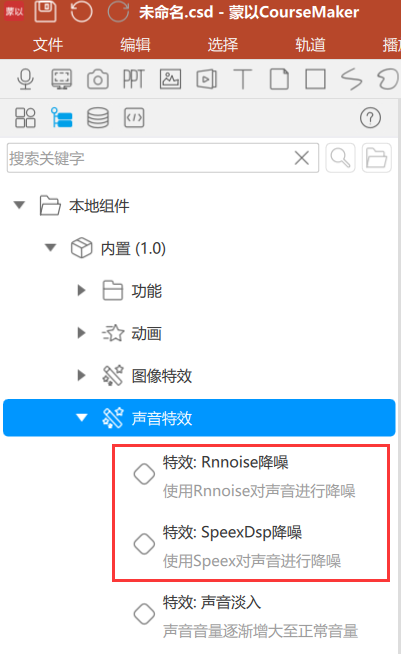This screenshot has width=401, height=654.
Task: Switch to tree view component icon
Action: pos(61,118)
